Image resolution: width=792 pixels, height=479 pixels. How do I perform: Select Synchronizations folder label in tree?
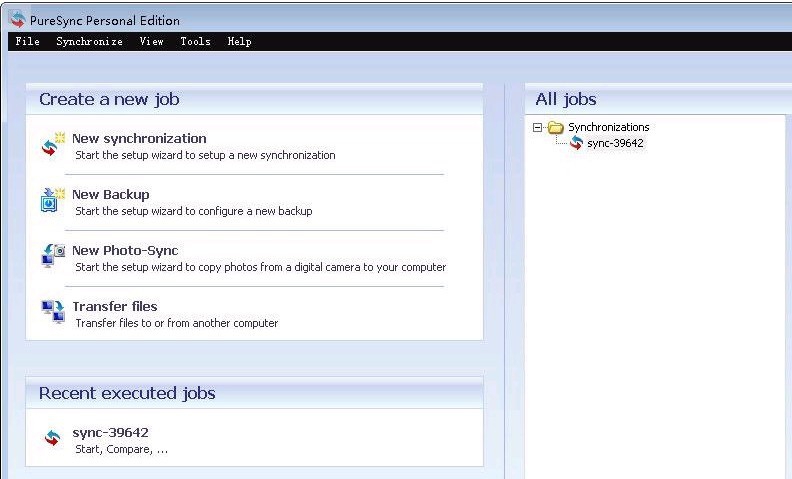click(609, 127)
